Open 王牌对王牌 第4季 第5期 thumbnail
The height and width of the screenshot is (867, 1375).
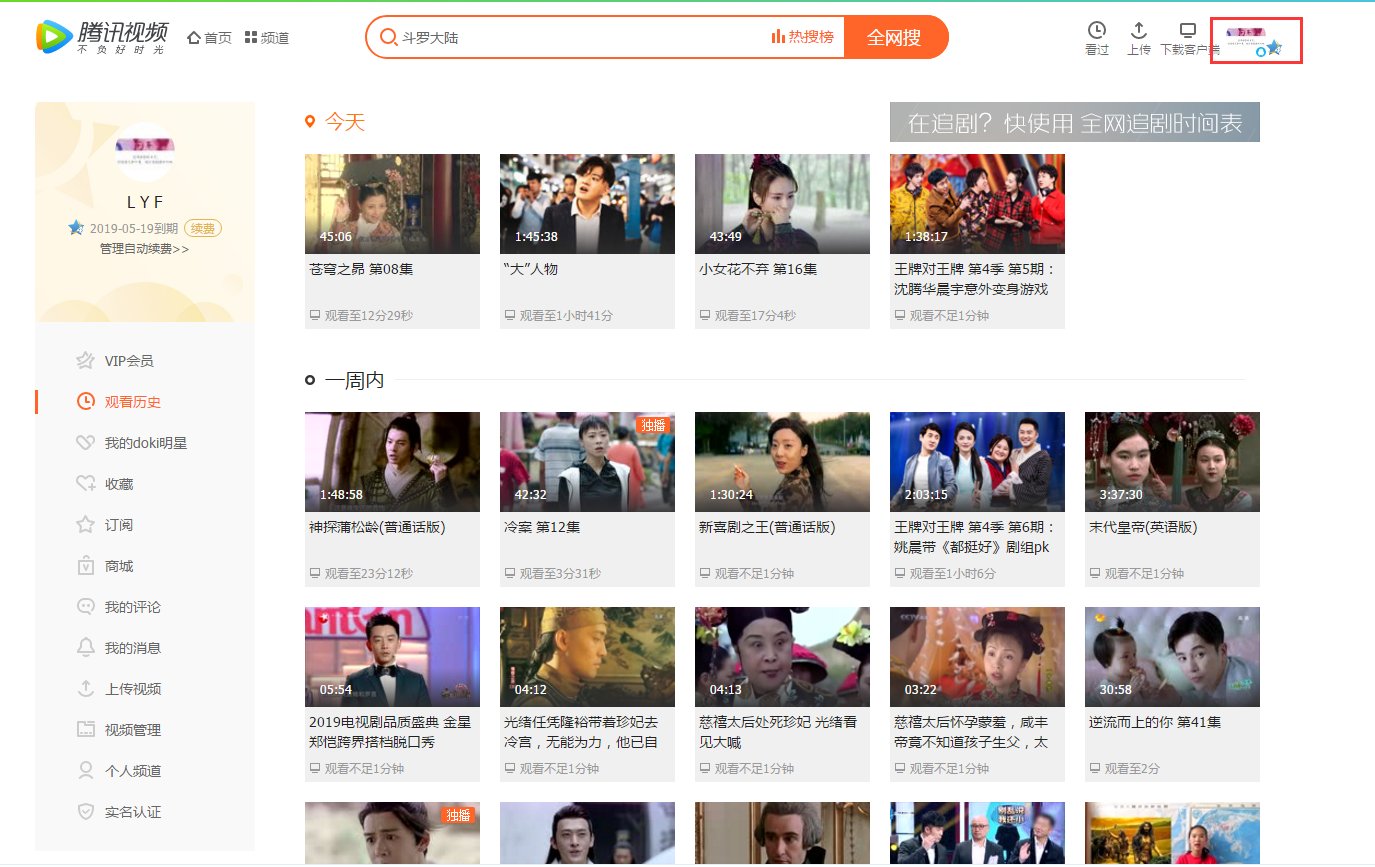pos(977,204)
